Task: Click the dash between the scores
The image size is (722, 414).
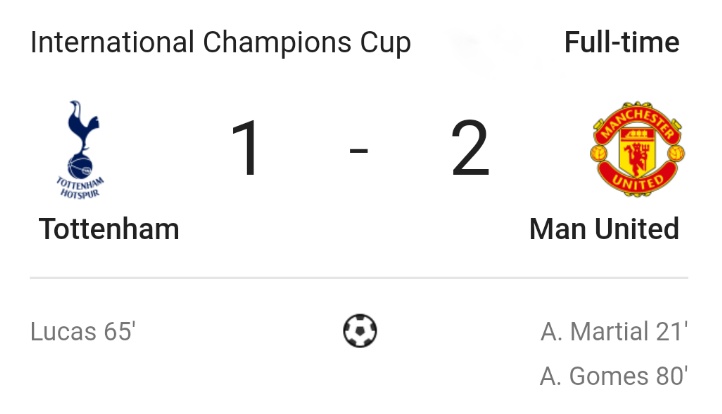Action: pos(359,152)
